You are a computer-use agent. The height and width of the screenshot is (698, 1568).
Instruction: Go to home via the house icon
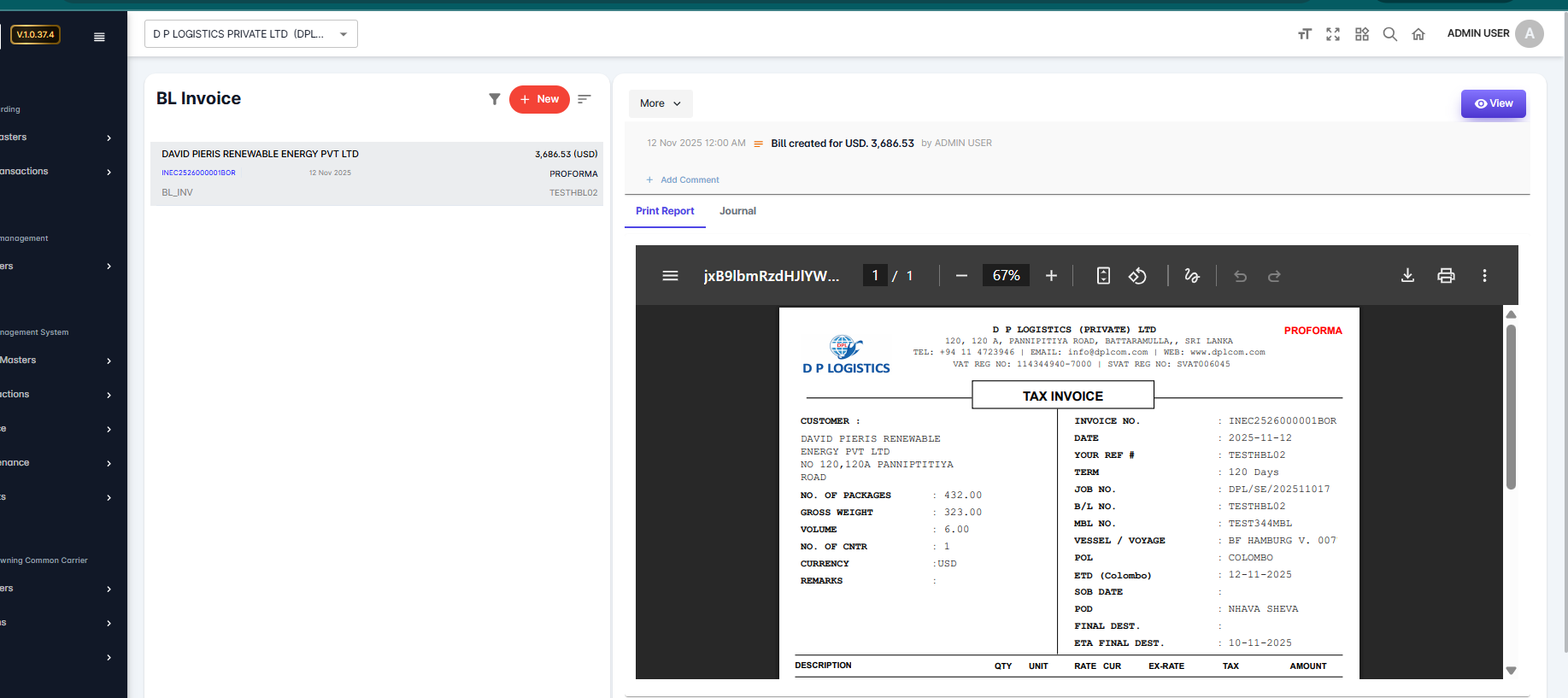tap(1418, 34)
